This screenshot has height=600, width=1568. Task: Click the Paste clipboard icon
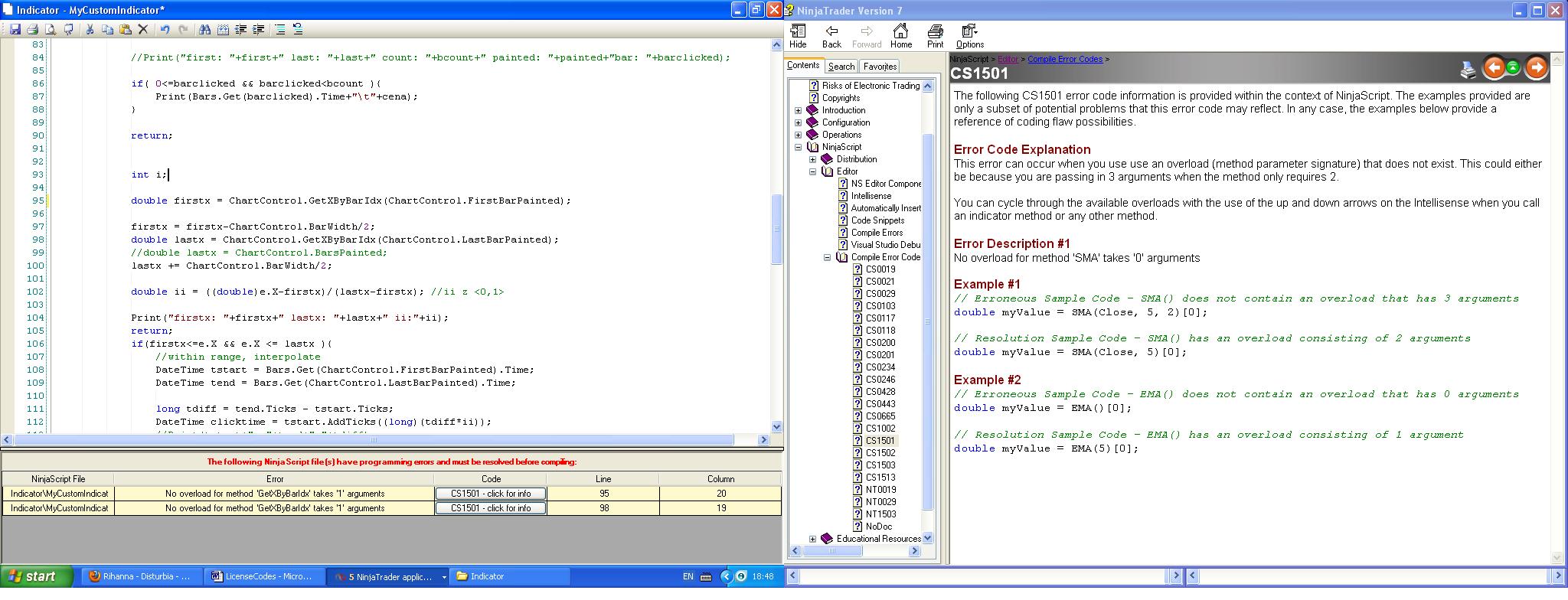coord(125,29)
